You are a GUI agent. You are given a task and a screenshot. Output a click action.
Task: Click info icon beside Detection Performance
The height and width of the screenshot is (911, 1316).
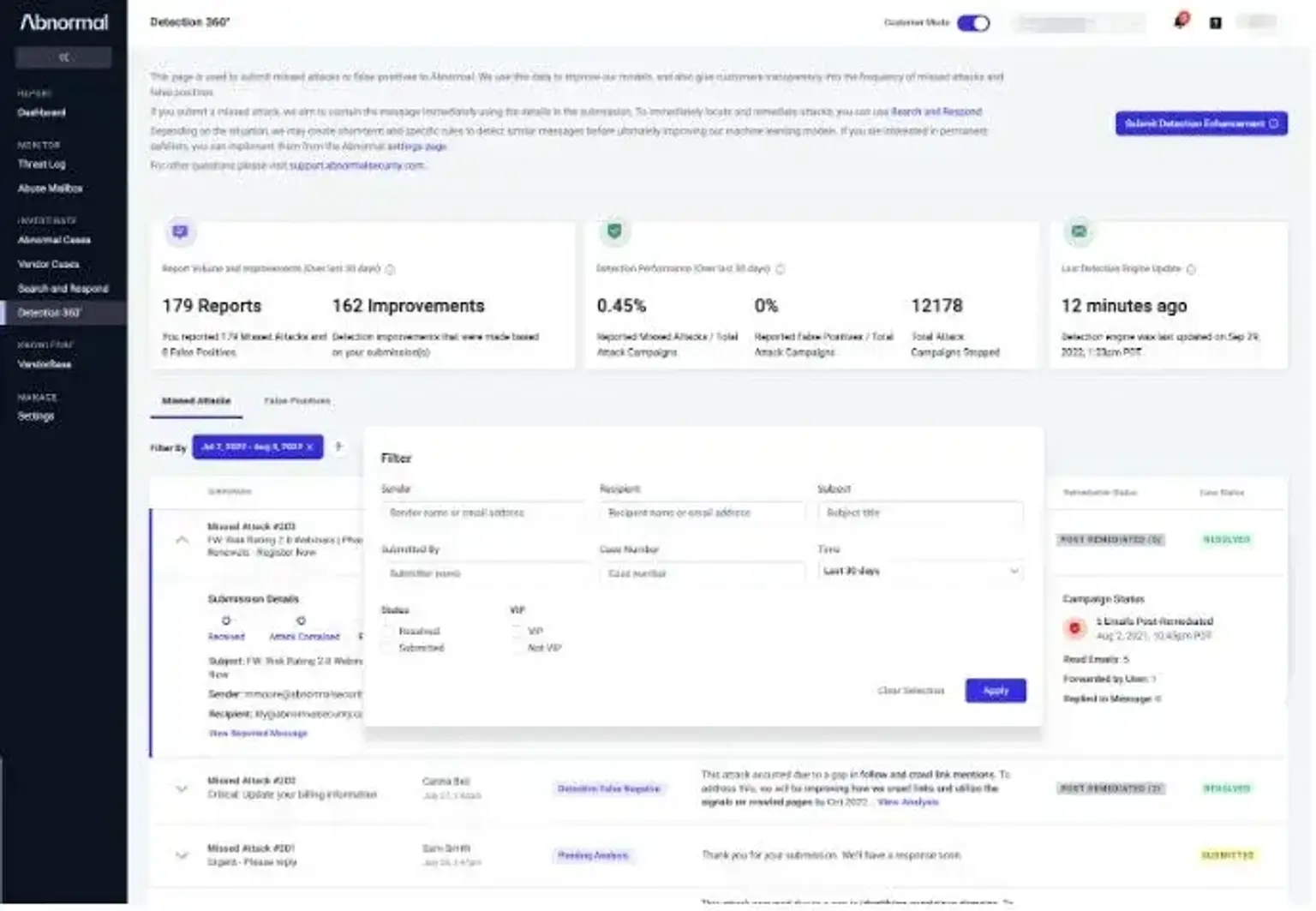tap(781, 269)
